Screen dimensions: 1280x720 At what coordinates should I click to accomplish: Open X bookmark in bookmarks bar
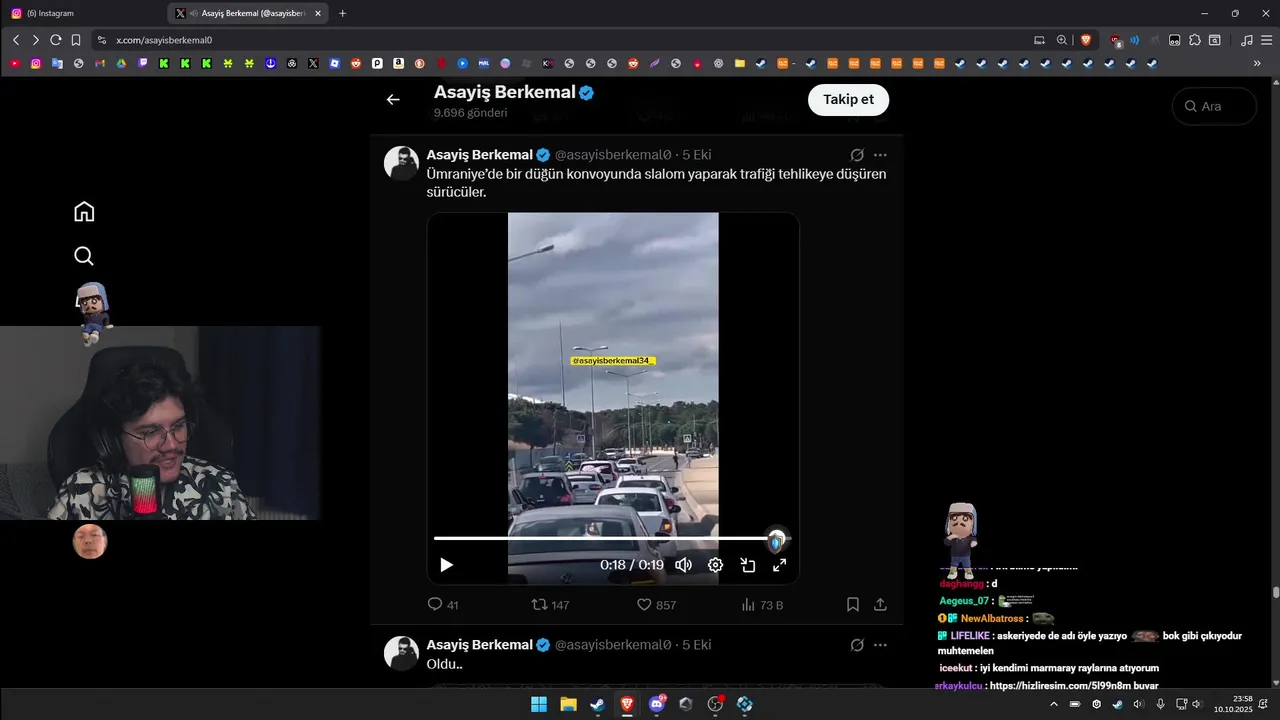313,63
